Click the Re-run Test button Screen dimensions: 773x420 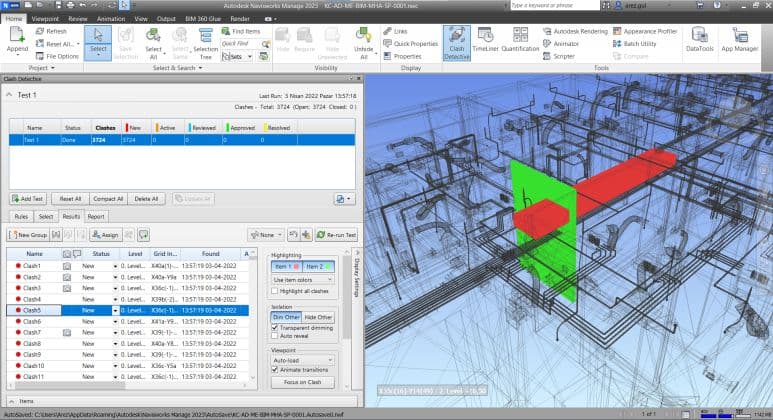point(336,235)
